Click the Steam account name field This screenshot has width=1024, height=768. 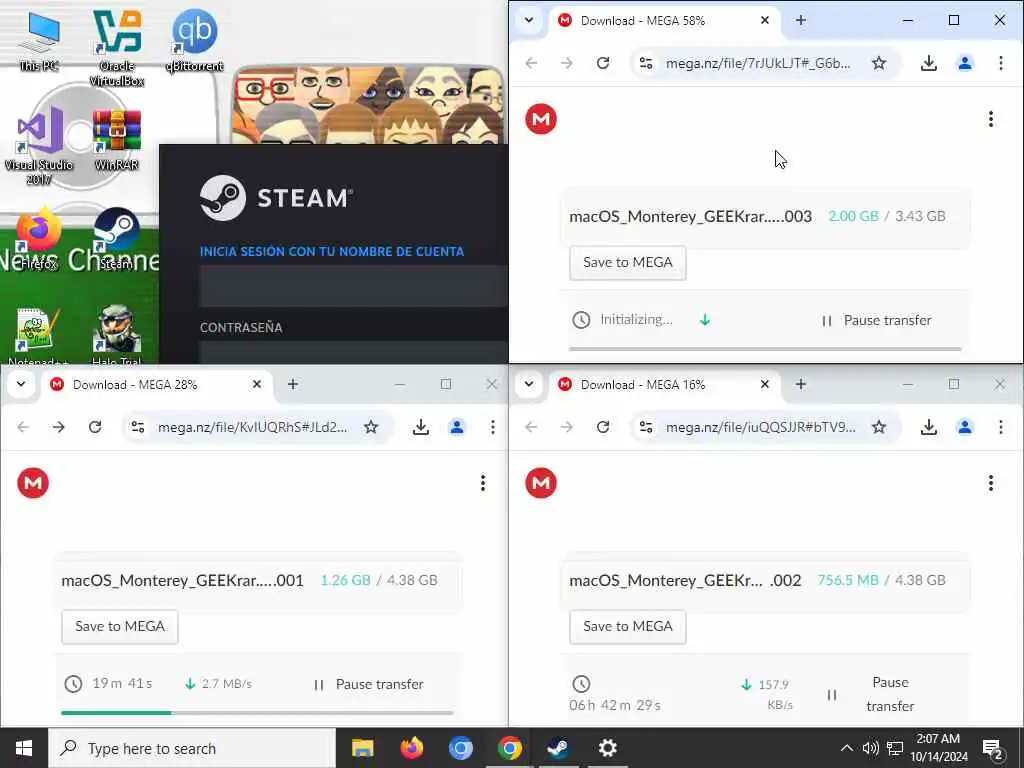(354, 285)
